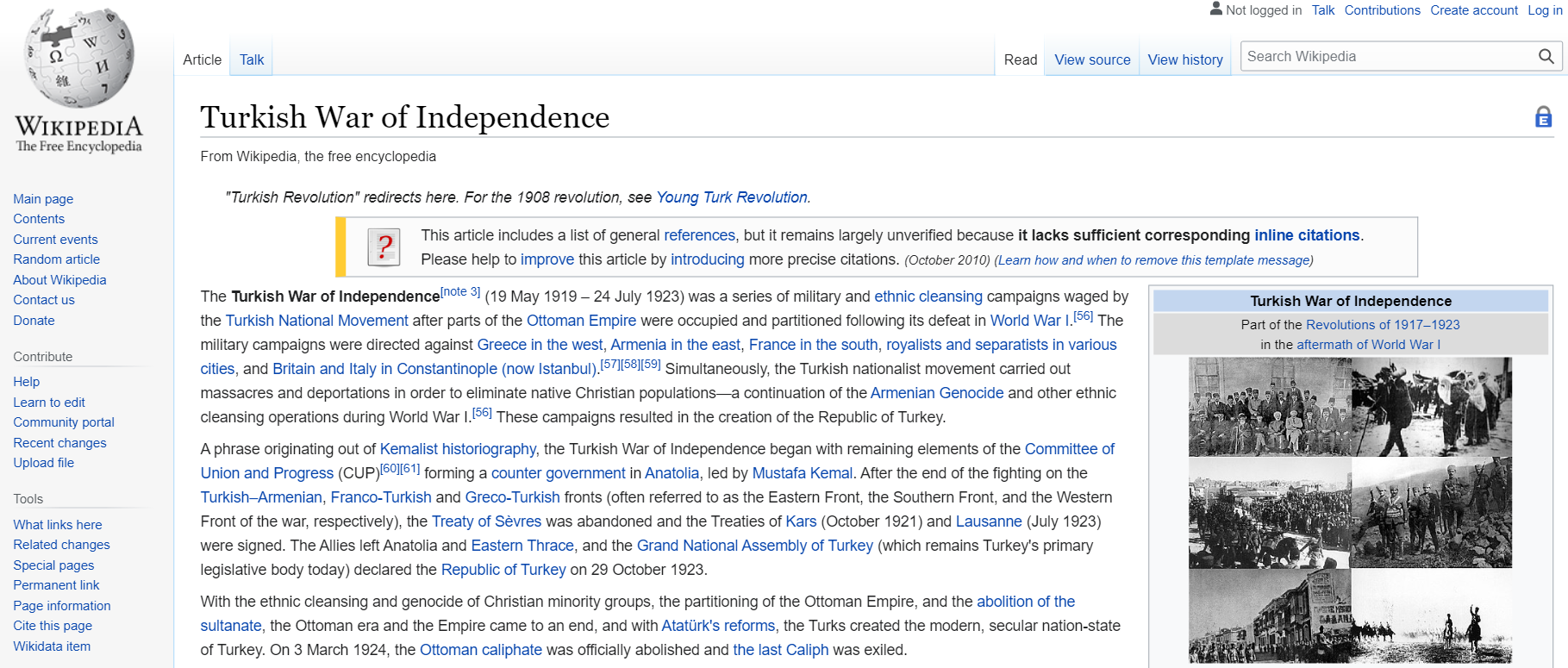This screenshot has height=668, width=1568.
Task: Open the View source tab
Action: (1092, 59)
